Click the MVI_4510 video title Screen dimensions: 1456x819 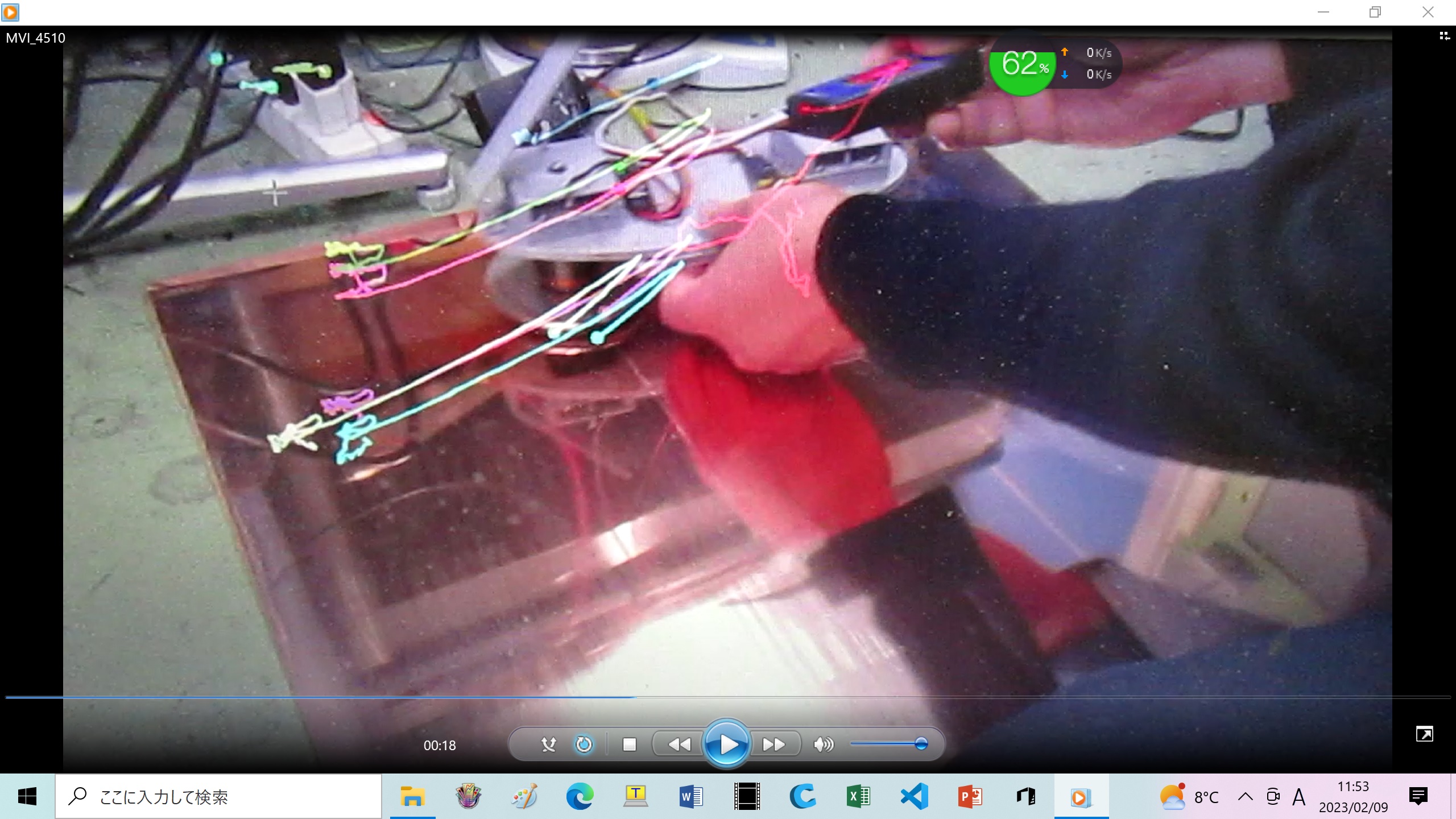(35, 38)
